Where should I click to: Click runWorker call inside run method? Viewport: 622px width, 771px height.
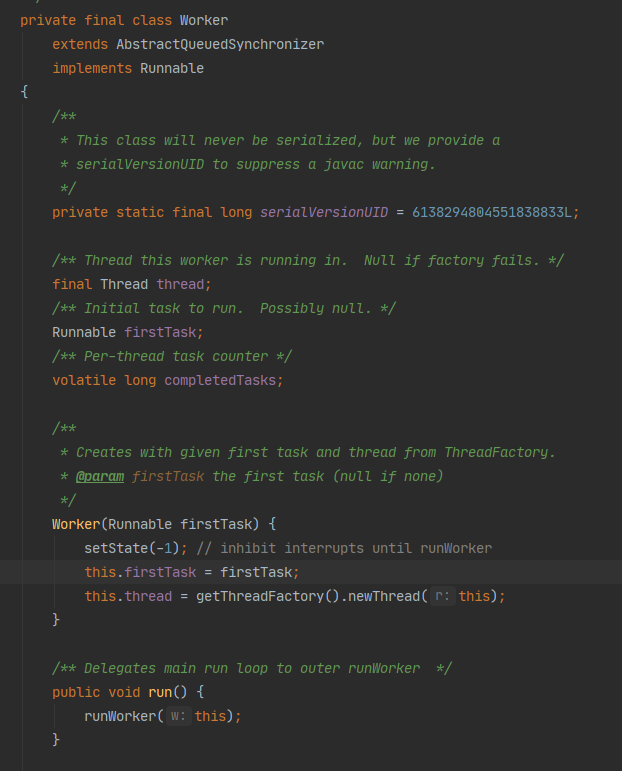point(120,716)
